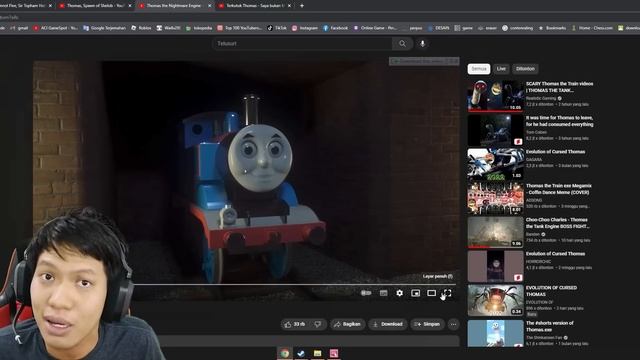
Task: Open 'It was time for Thomas to leave' title
Action: pos(559,121)
